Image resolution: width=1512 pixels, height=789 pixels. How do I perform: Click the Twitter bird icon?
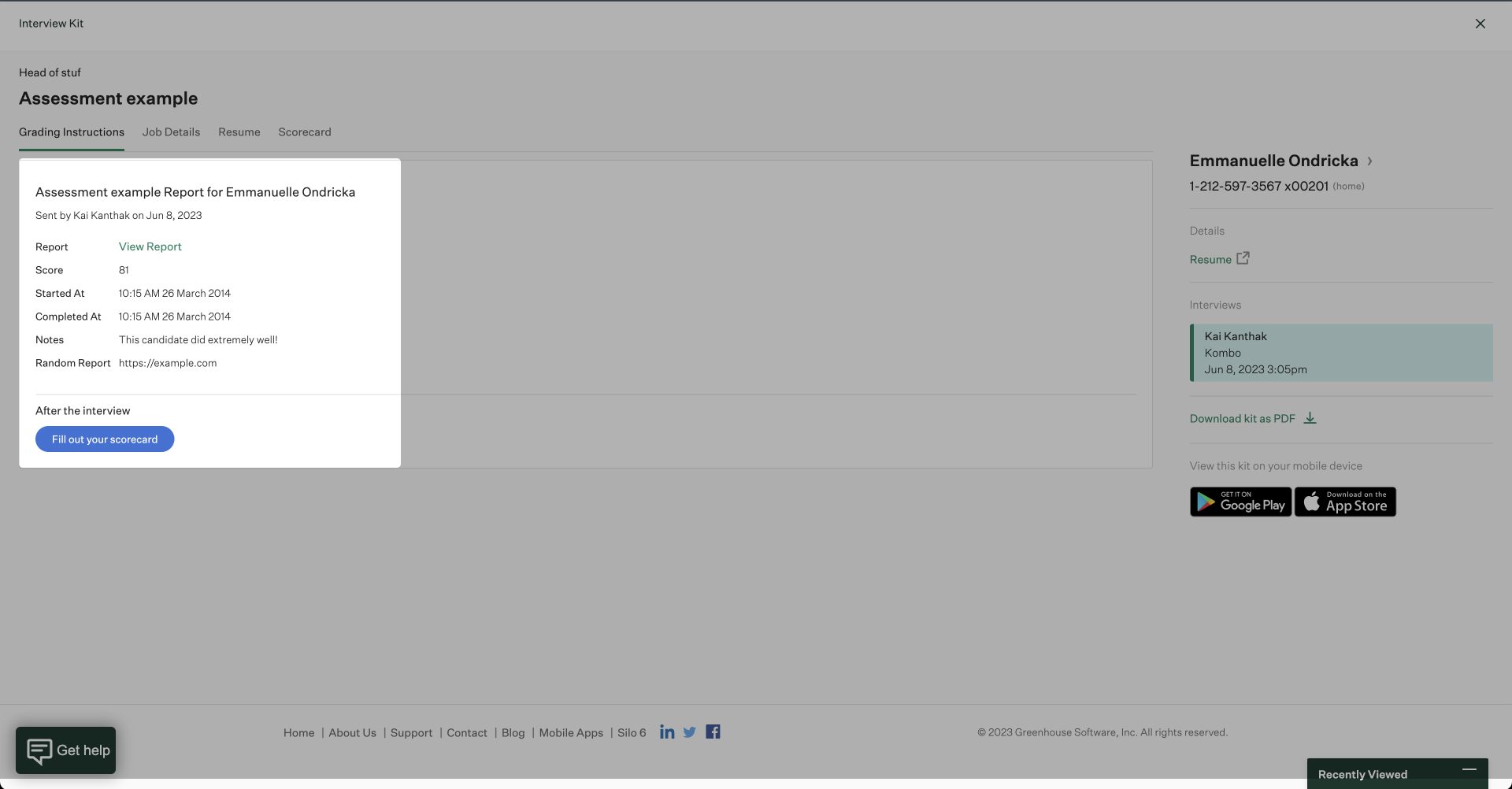pyautogui.click(x=690, y=732)
